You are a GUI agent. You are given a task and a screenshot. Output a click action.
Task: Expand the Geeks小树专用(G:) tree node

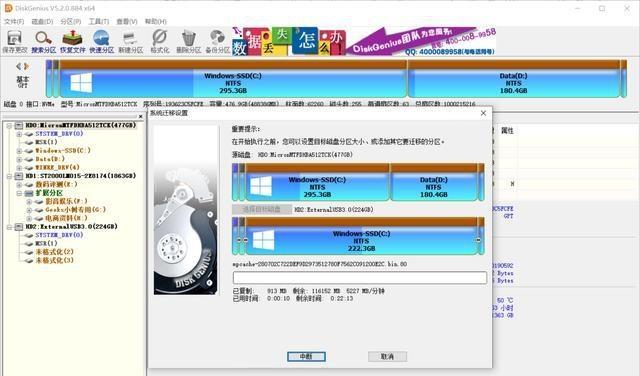click(29, 210)
